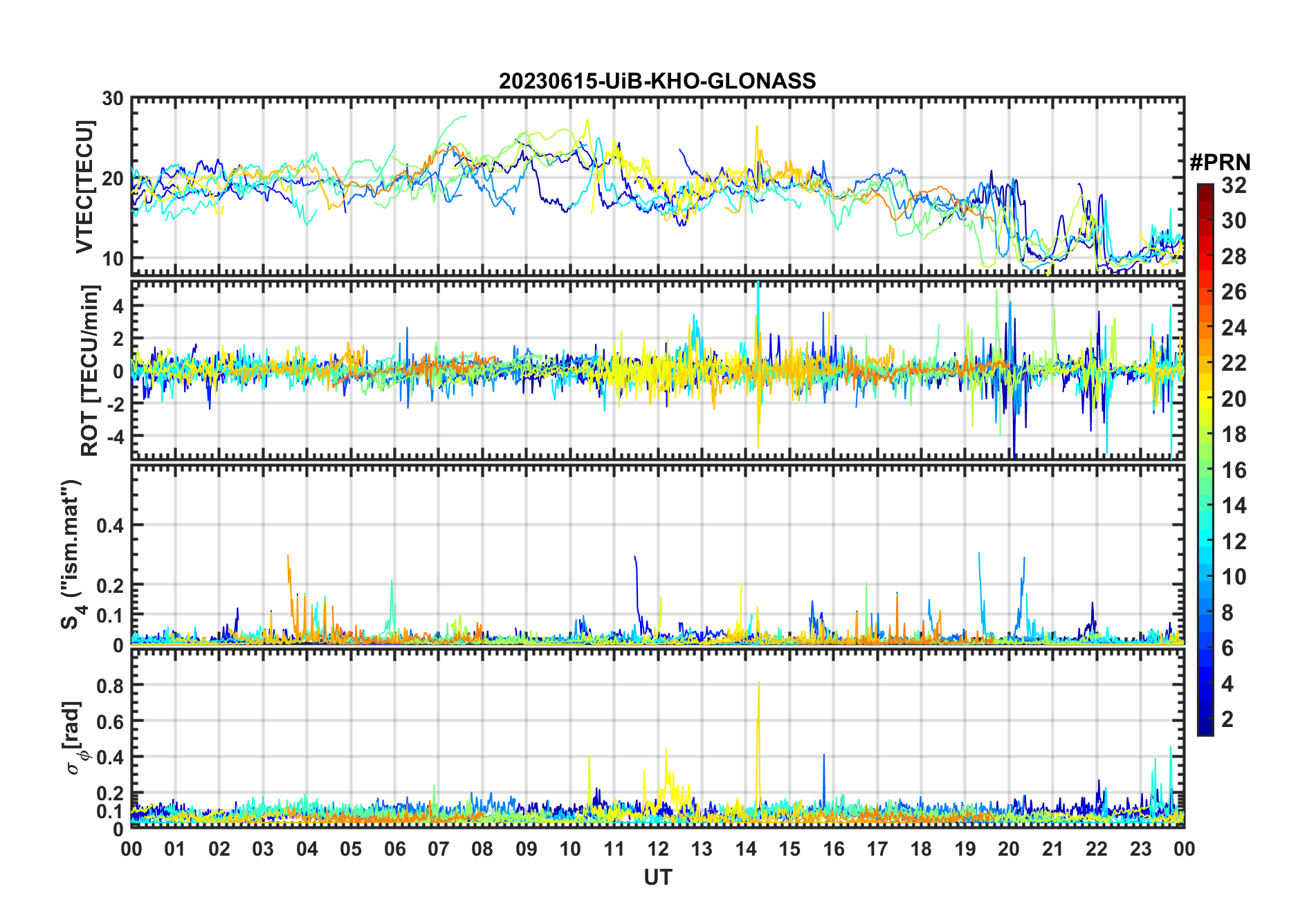Click the x-axis tick label 20
Screen dimensions: 1316x920
(x=1009, y=849)
